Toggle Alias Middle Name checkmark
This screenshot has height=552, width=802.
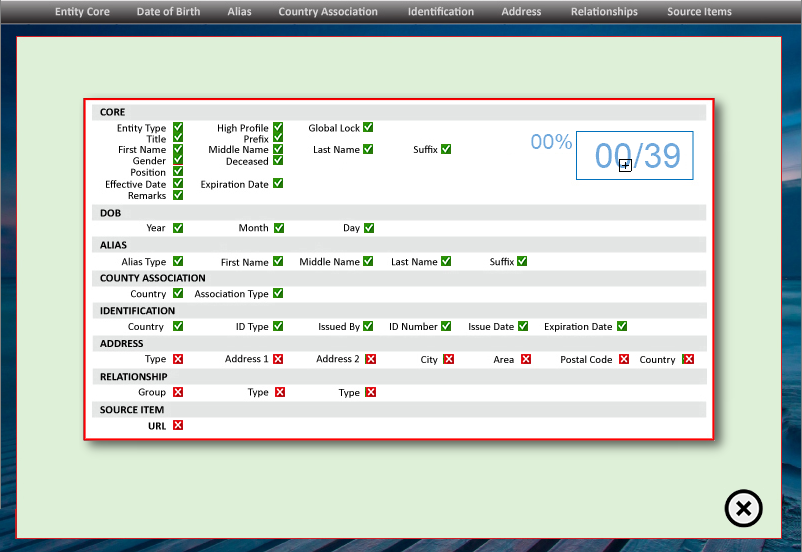368,261
